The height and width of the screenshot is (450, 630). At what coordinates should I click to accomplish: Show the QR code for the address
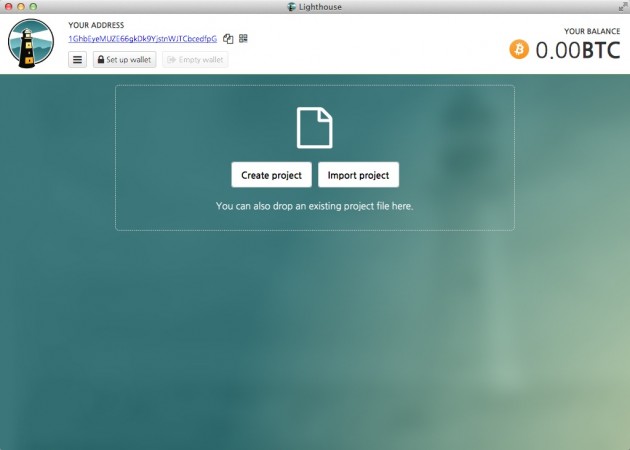[243, 39]
